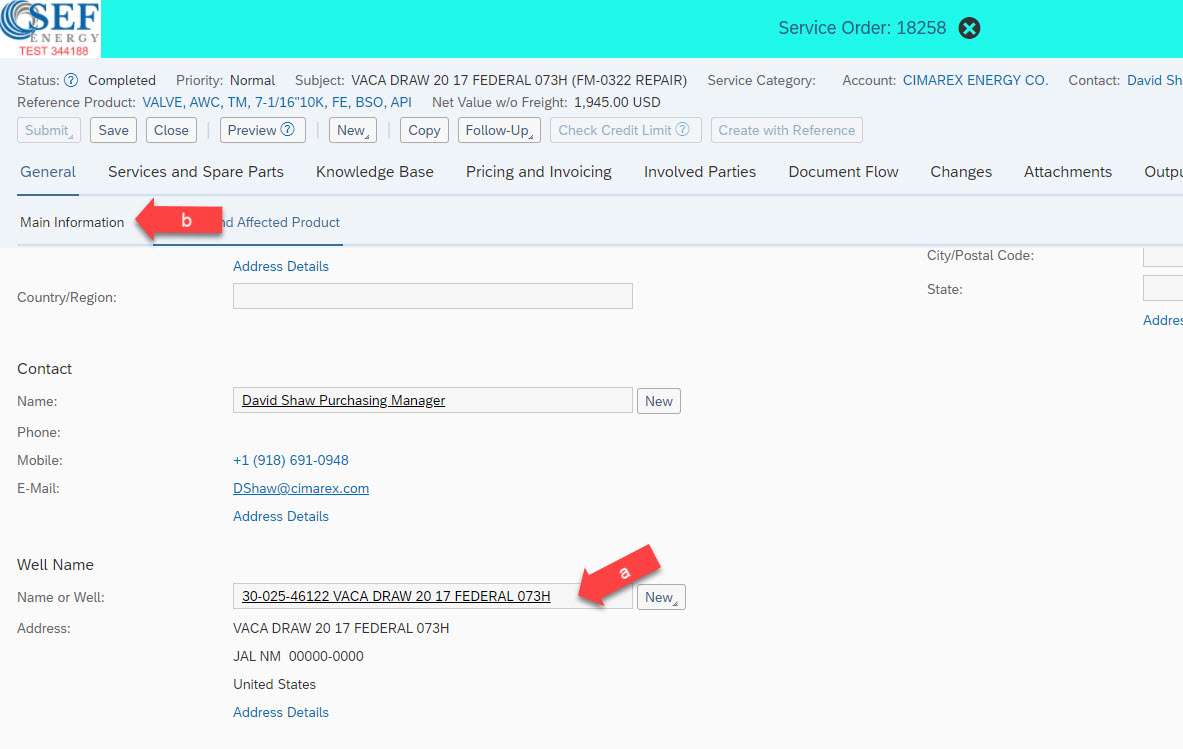
Task: Open Address Details under Contact E-Mail
Action: 281,516
